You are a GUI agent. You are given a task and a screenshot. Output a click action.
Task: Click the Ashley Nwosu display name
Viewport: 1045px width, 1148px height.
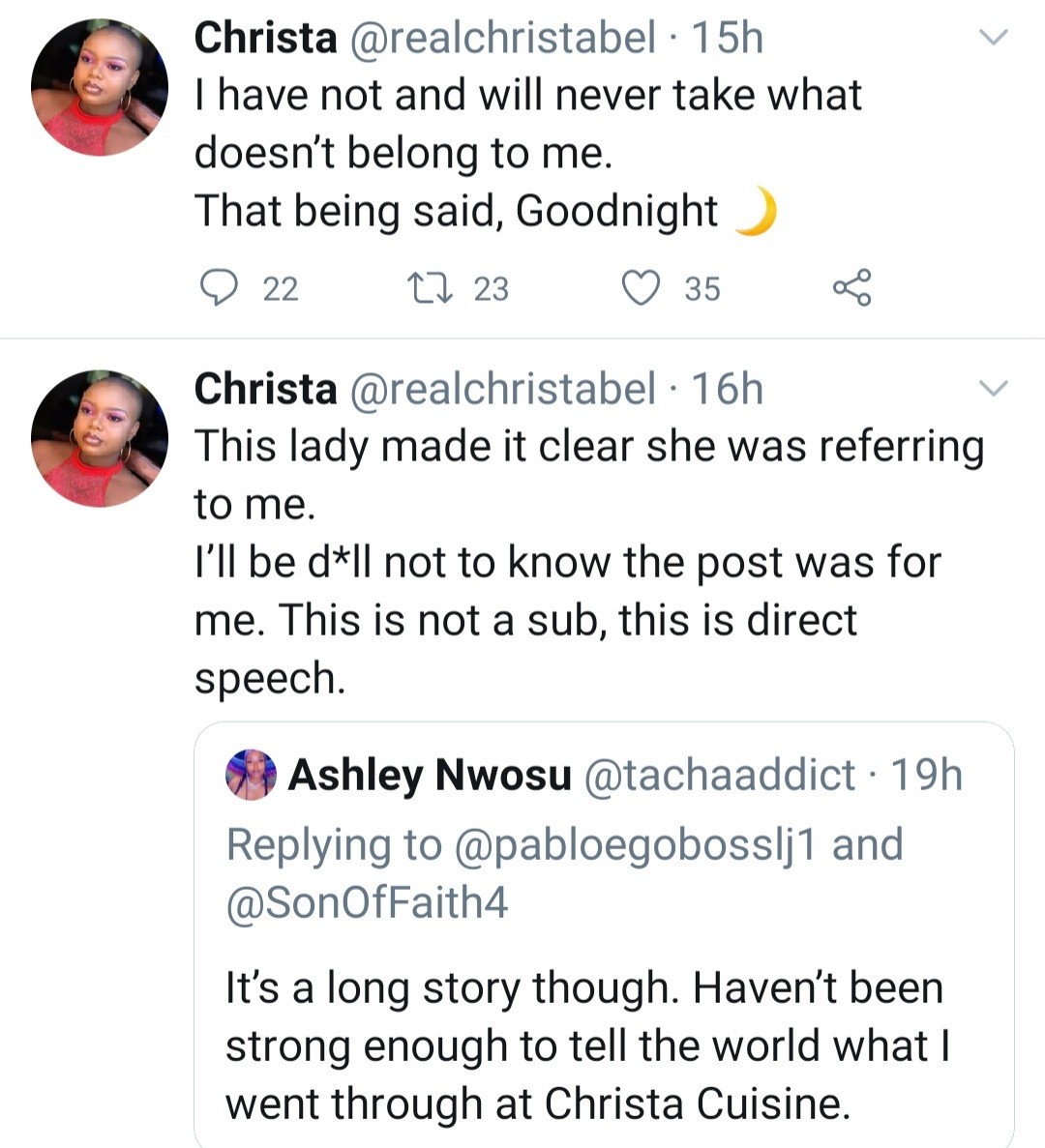(x=430, y=775)
